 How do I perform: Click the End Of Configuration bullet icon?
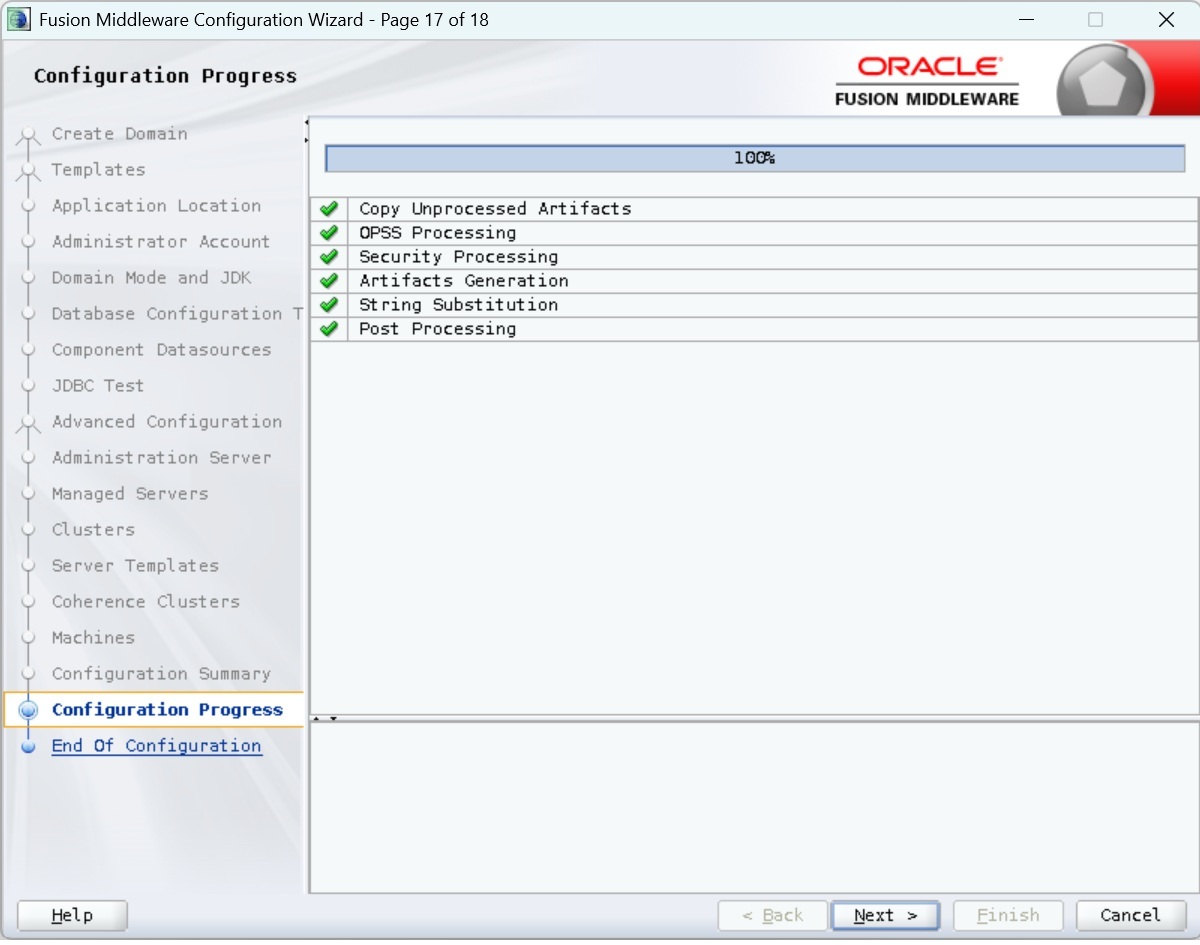(x=28, y=746)
